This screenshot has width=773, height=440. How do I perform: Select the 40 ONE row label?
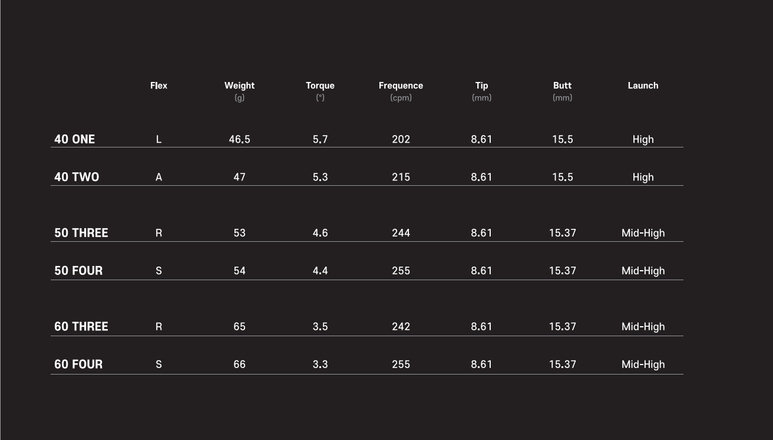coord(74,139)
